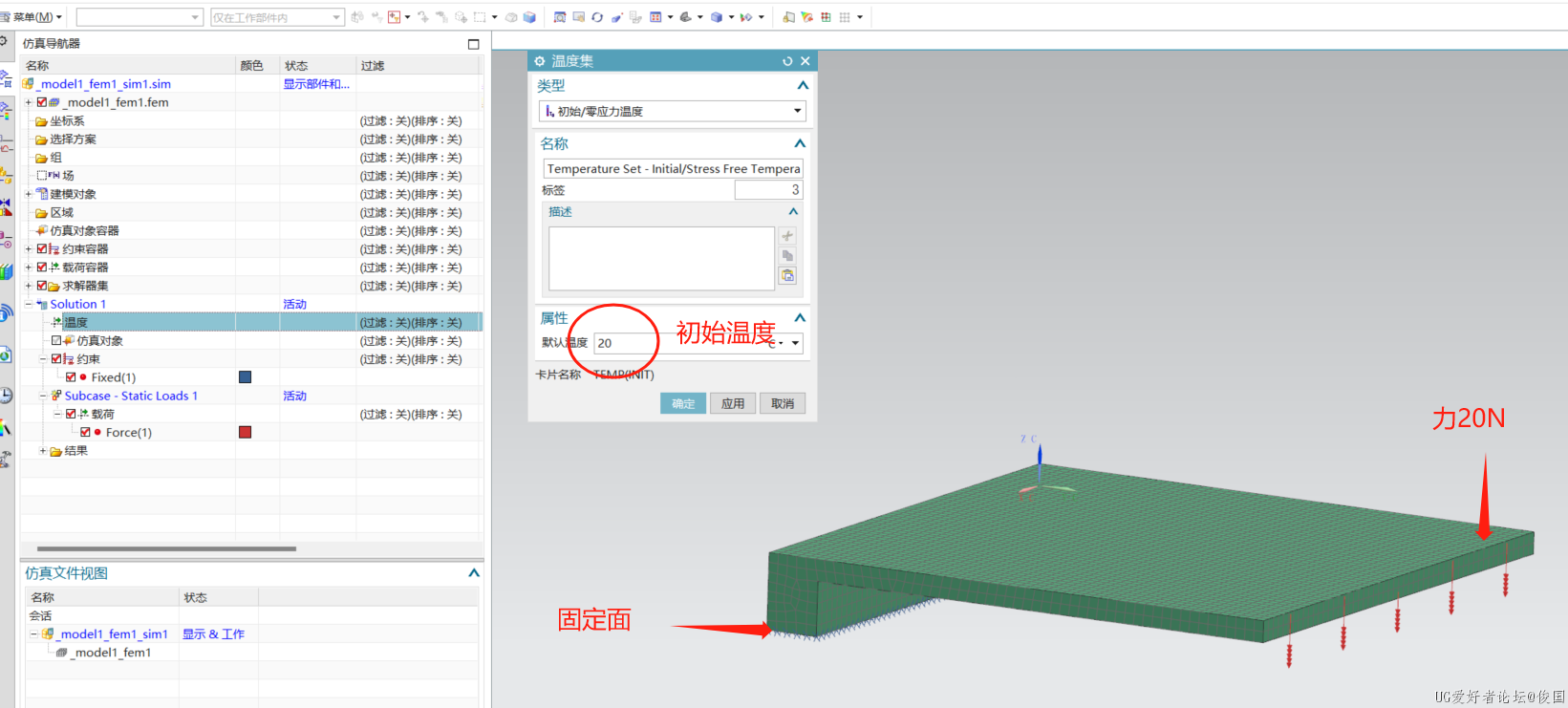This screenshot has width=1568, height=708.
Task: Select the 温度 tree row
Action: coord(251,322)
